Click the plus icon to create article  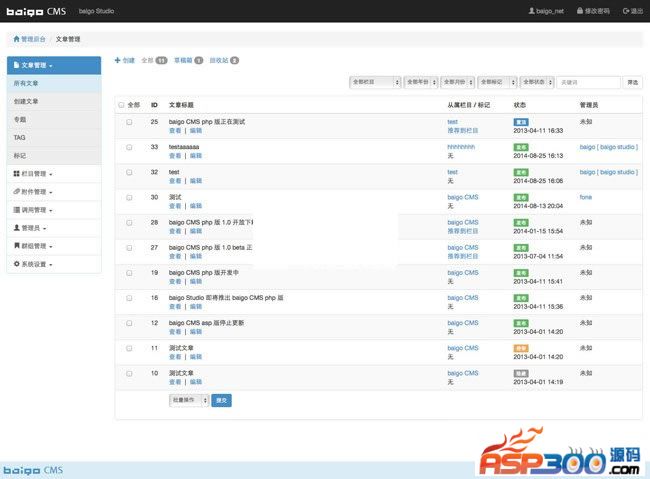(117, 60)
